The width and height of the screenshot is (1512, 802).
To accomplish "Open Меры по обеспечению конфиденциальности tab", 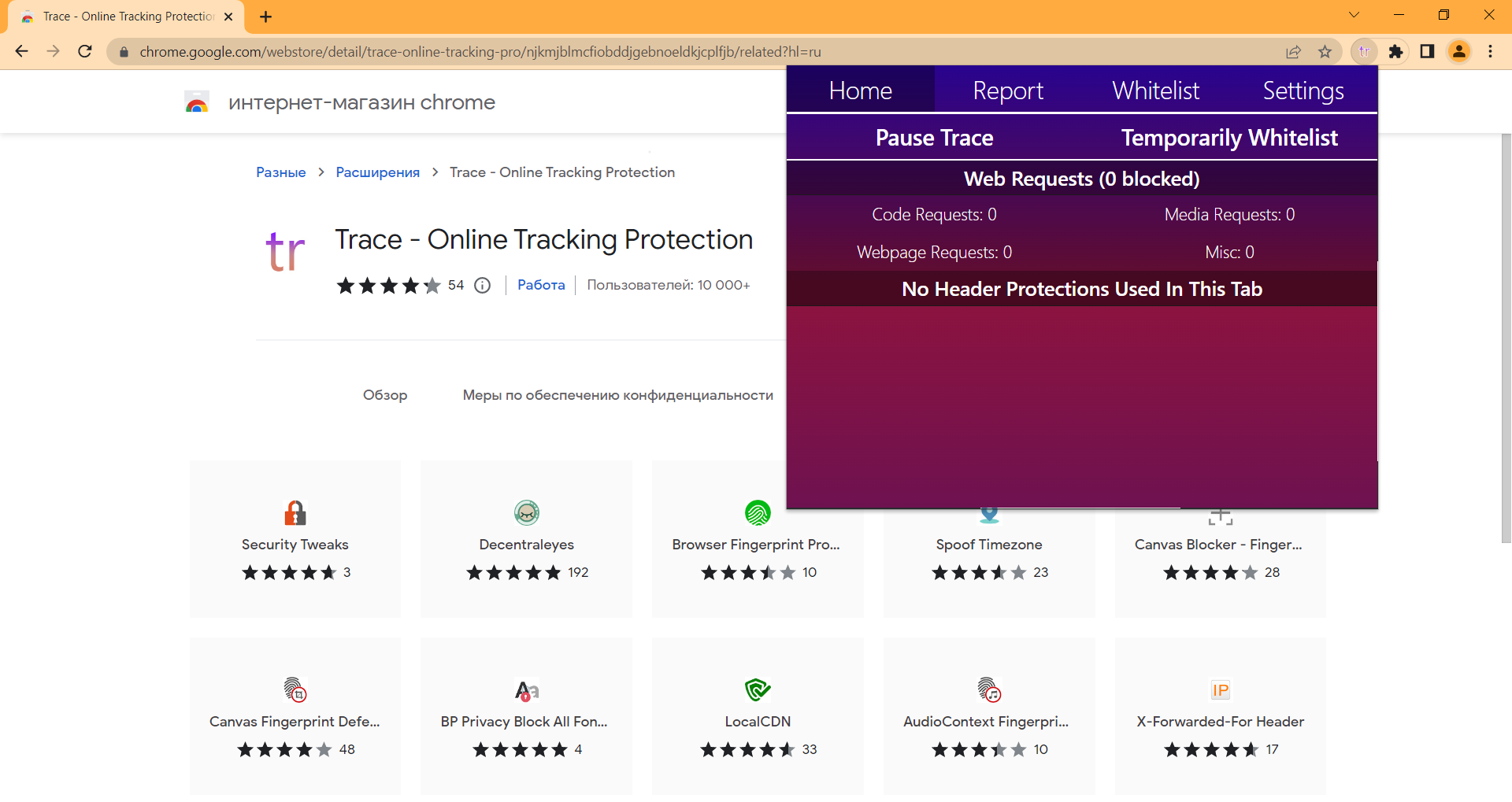I will pos(617,395).
